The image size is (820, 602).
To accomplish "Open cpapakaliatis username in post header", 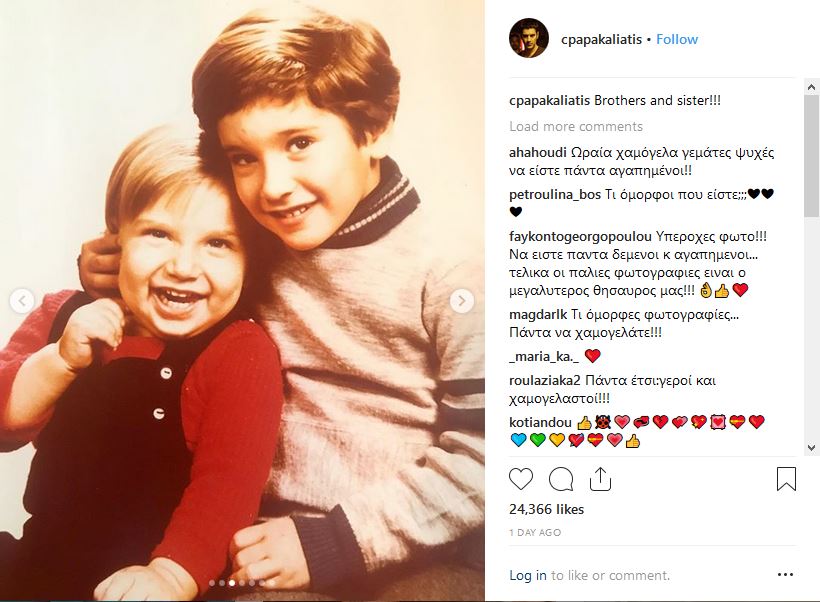I will click(x=601, y=39).
